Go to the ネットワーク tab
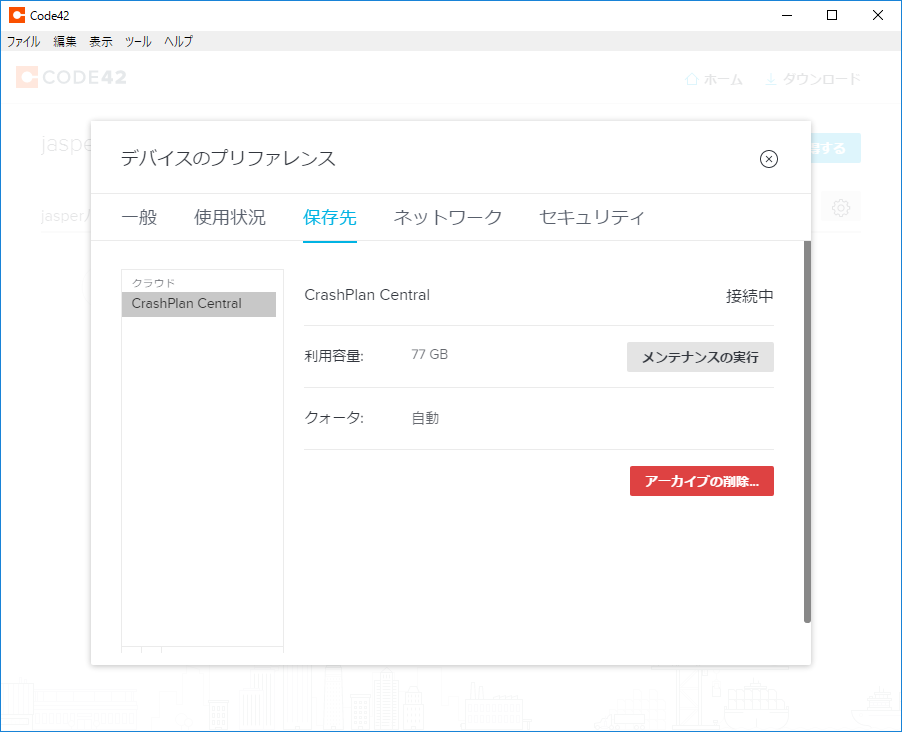902x732 pixels. (448, 218)
